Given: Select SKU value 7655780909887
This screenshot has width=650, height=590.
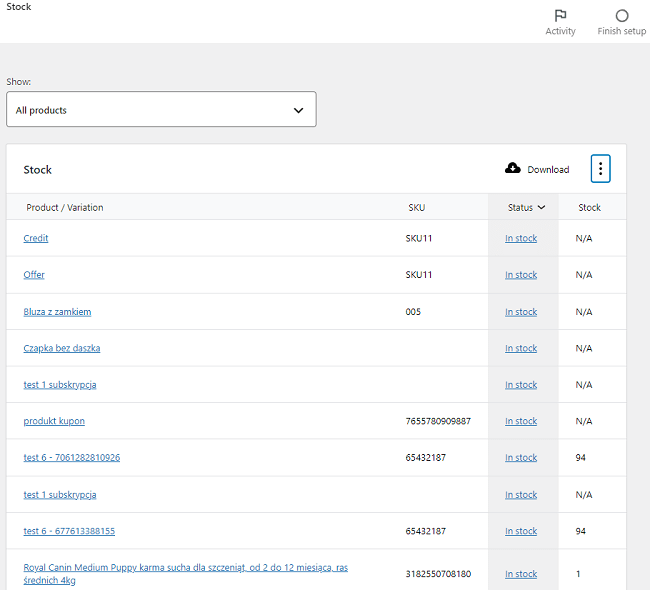Looking at the screenshot, I should pos(438,421).
